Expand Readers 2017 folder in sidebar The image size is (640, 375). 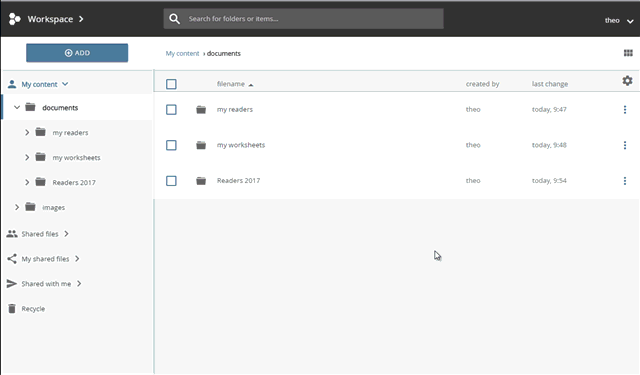click(x=27, y=182)
